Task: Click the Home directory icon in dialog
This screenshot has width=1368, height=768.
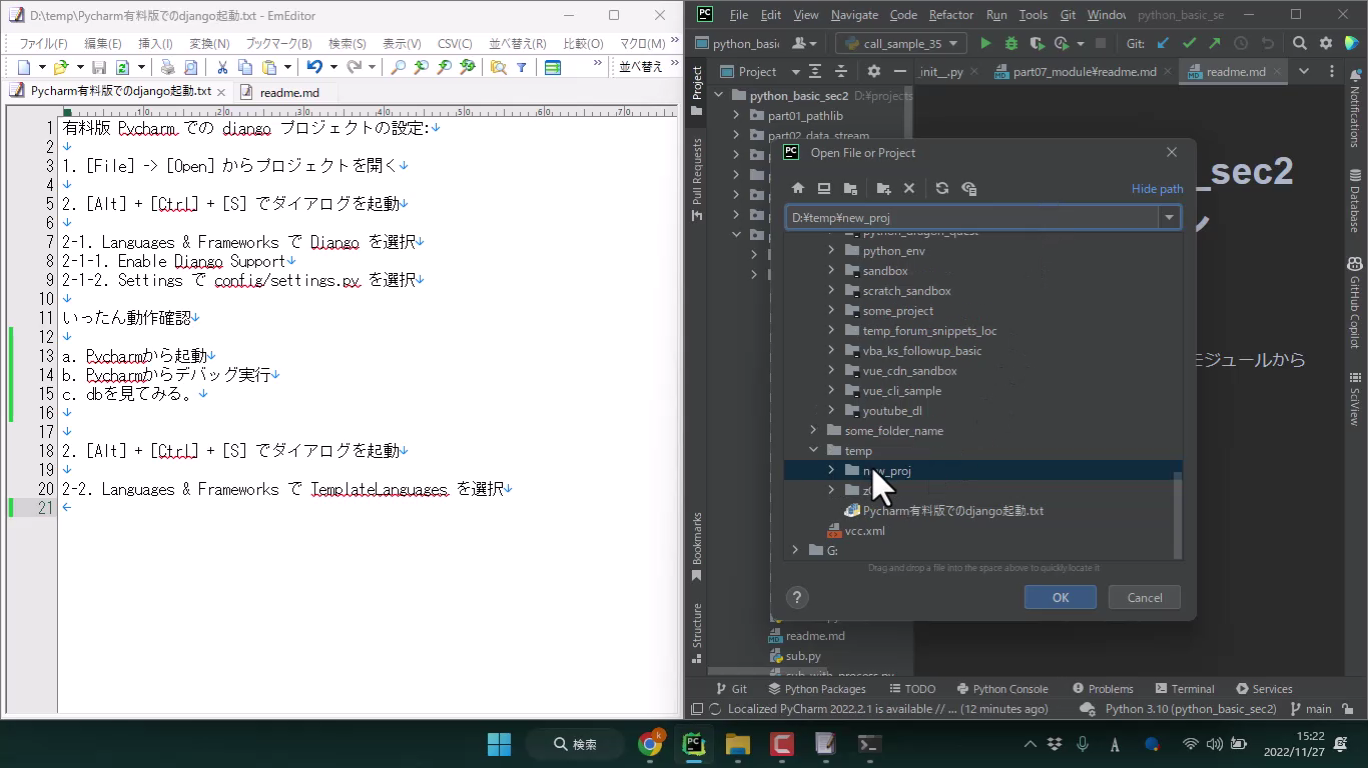Action: point(798,188)
